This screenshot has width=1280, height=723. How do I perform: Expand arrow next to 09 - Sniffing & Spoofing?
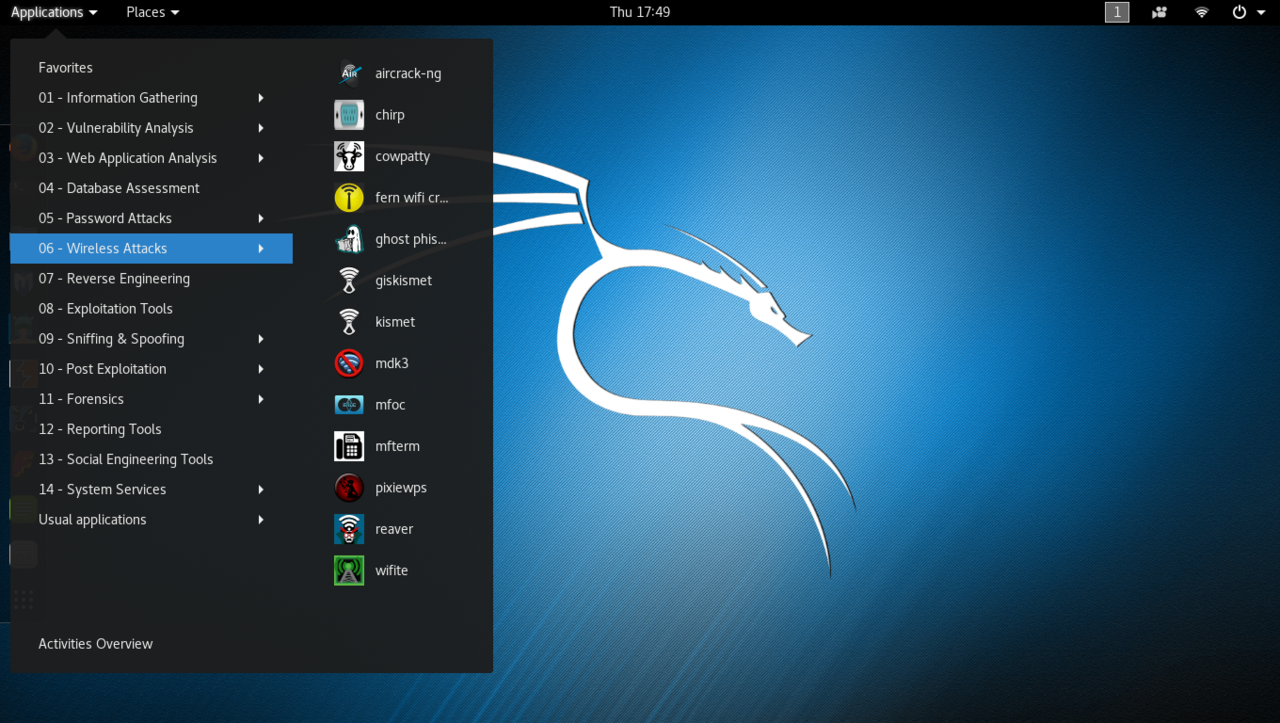pos(261,339)
